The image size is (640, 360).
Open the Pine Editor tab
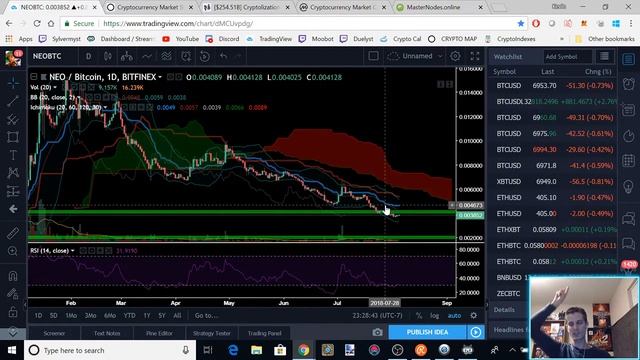pos(159,333)
